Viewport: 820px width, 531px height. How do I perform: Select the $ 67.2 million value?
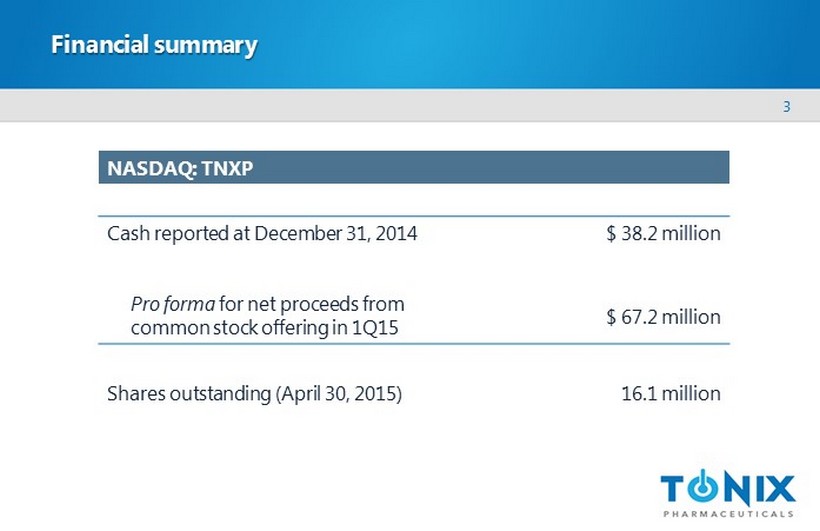pyautogui.click(x=663, y=316)
